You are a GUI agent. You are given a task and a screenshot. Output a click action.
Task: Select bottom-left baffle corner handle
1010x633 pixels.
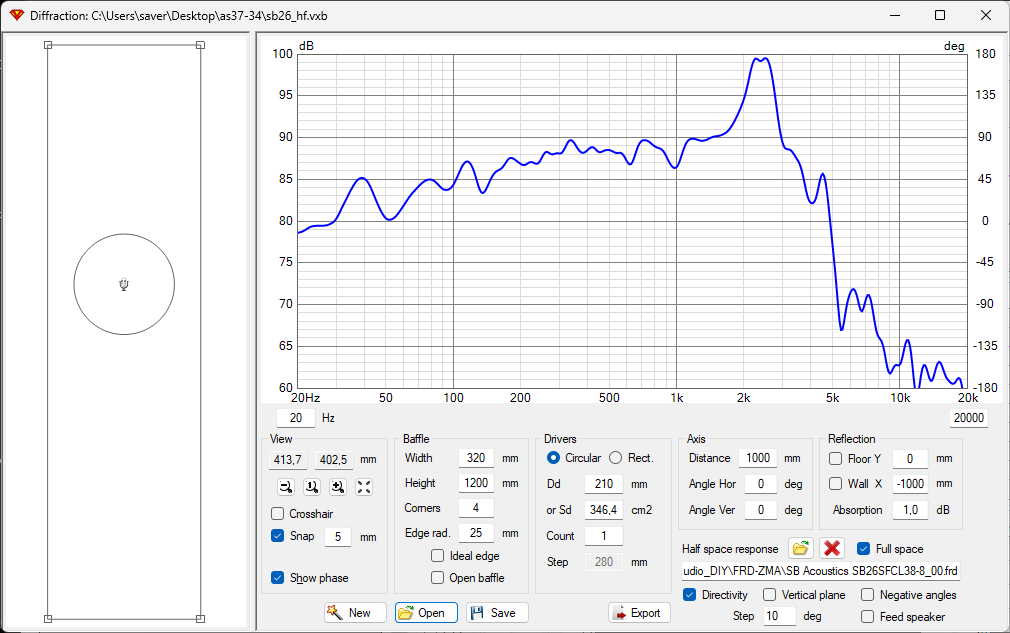pos(48,618)
